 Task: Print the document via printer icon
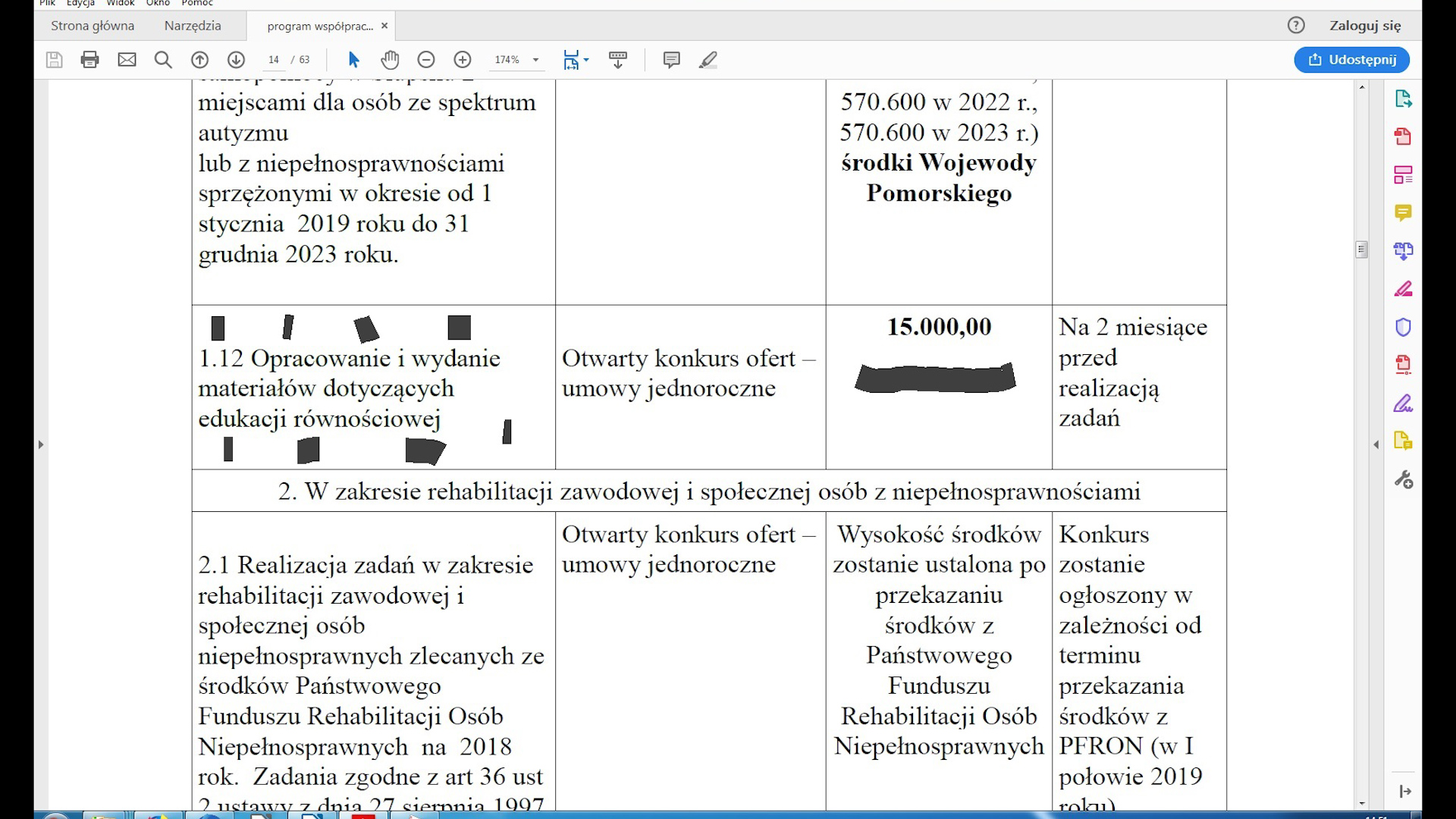[x=90, y=60]
